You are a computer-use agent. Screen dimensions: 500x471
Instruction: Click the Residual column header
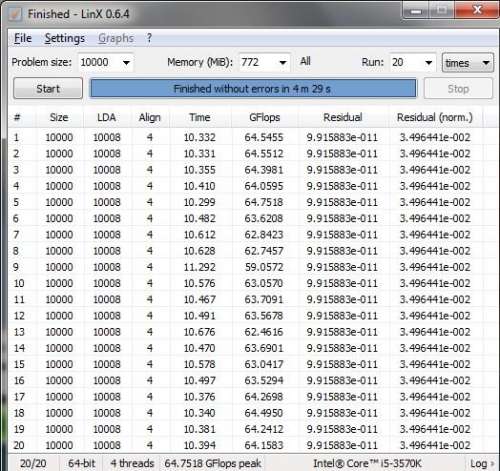coord(343,117)
